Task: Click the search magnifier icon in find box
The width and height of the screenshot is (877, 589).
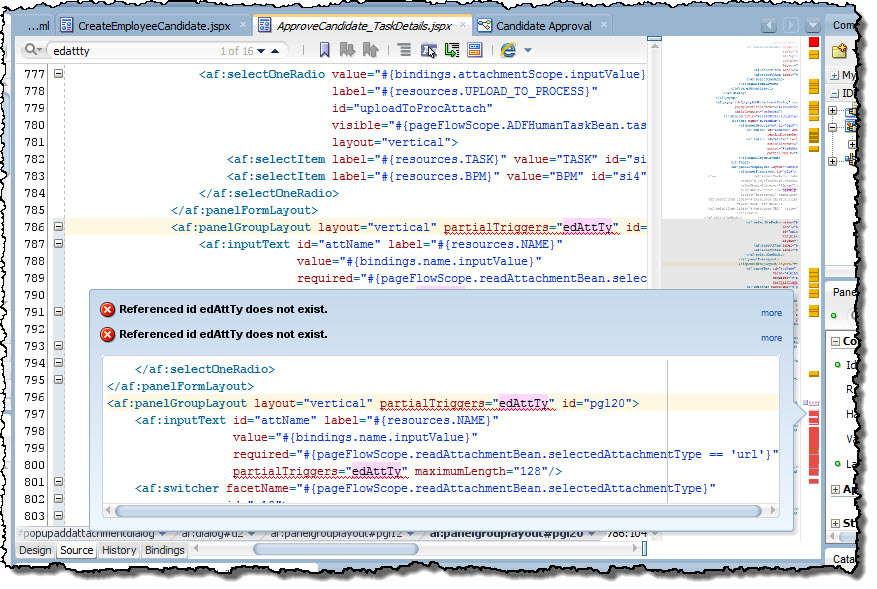Action: click(33, 50)
